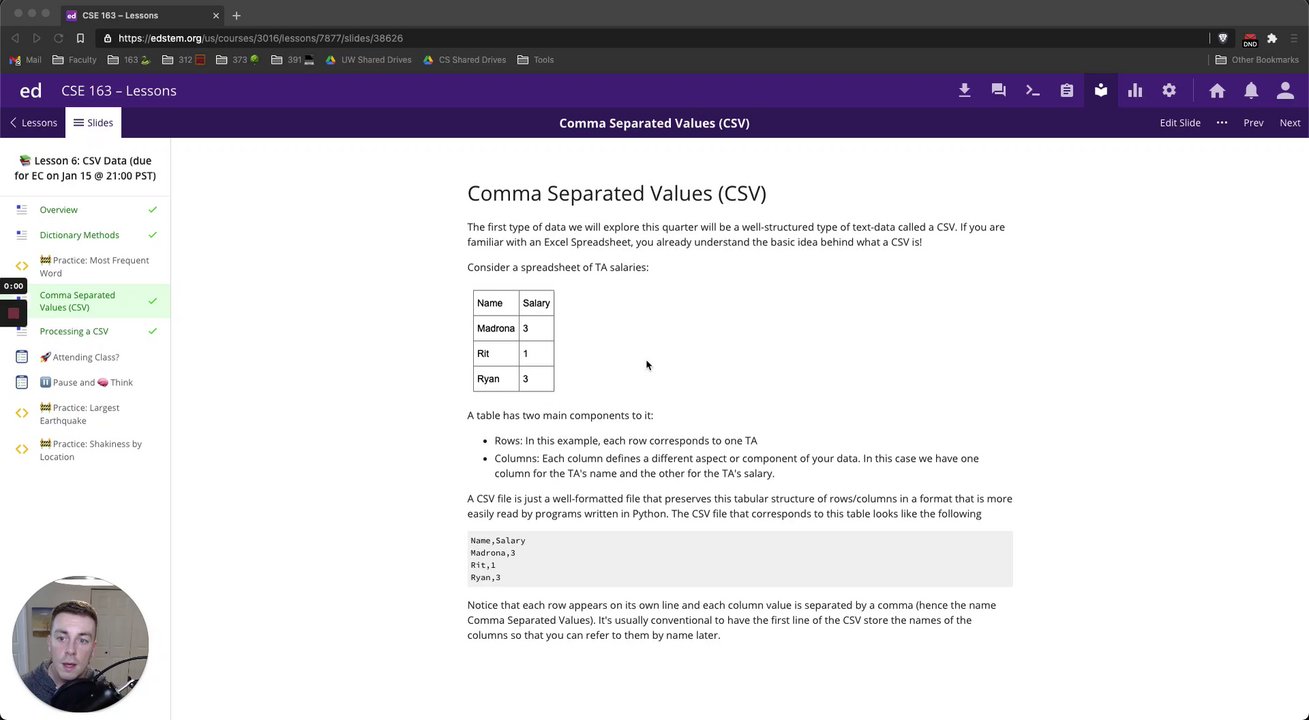This screenshot has width=1309, height=720.
Task: Stop the screen recording button
Action: coord(13,313)
